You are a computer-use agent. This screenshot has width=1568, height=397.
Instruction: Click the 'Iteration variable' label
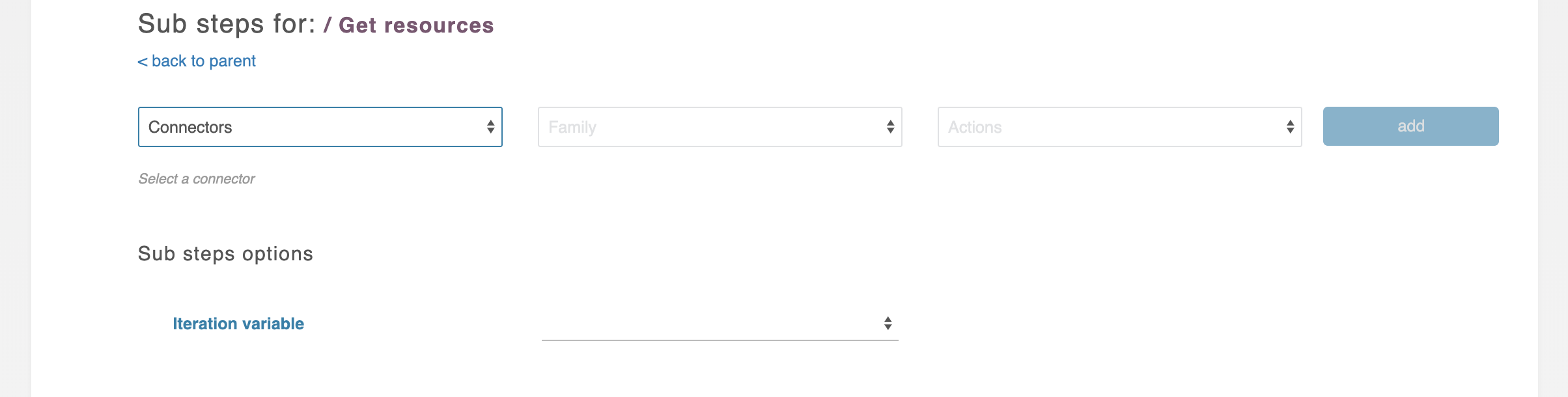[x=238, y=323]
